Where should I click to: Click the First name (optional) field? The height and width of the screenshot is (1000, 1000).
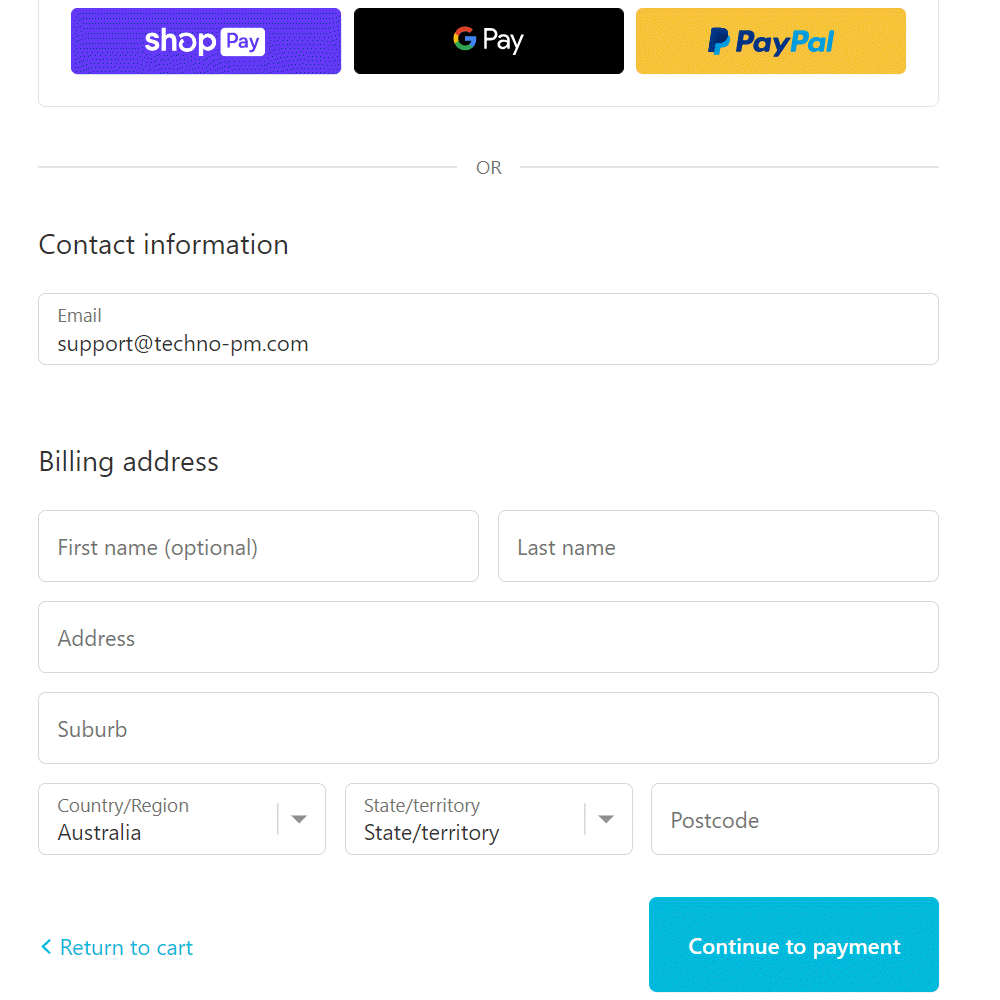click(258, 546)
